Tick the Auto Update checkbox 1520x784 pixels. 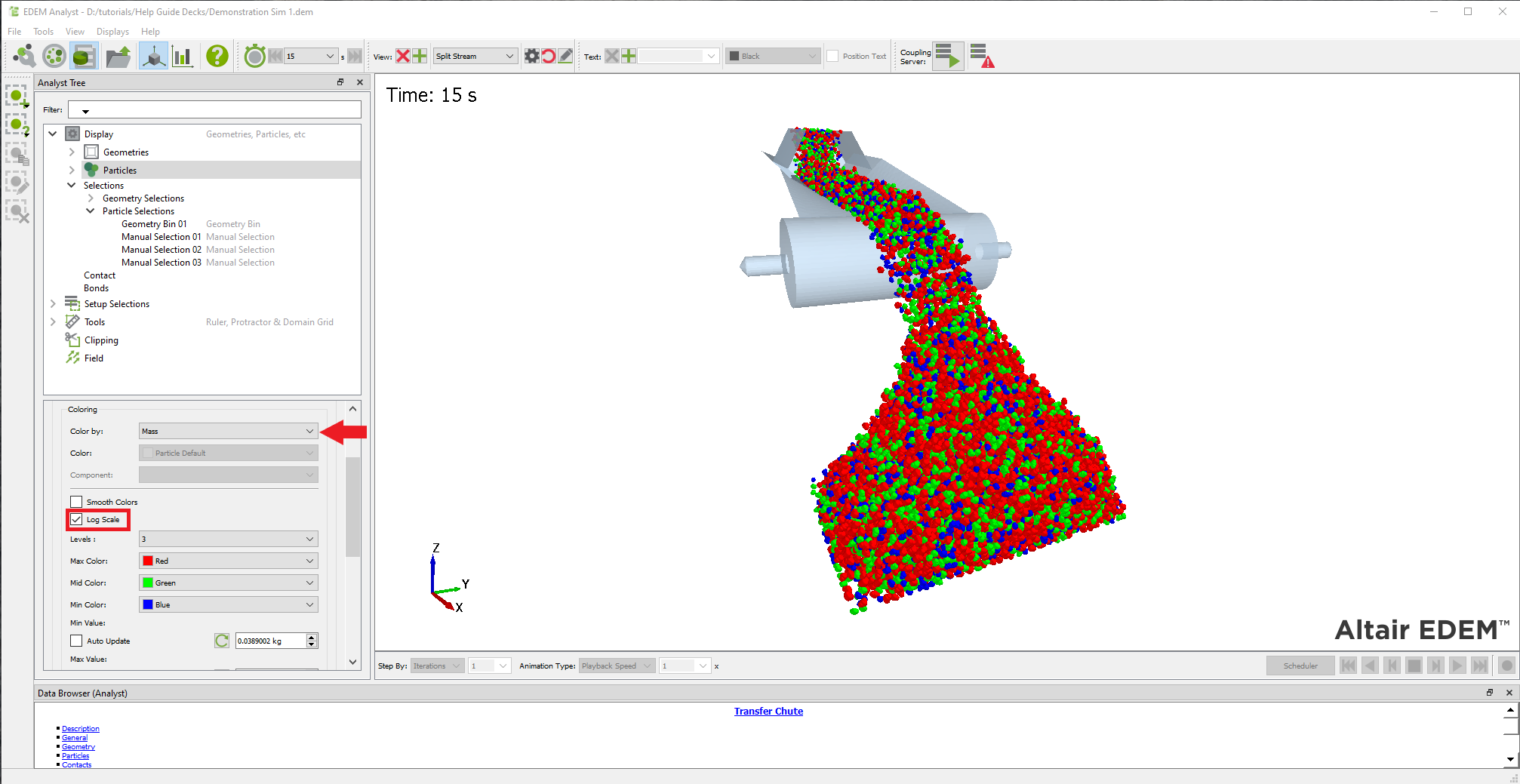click(x=76, y=641)
